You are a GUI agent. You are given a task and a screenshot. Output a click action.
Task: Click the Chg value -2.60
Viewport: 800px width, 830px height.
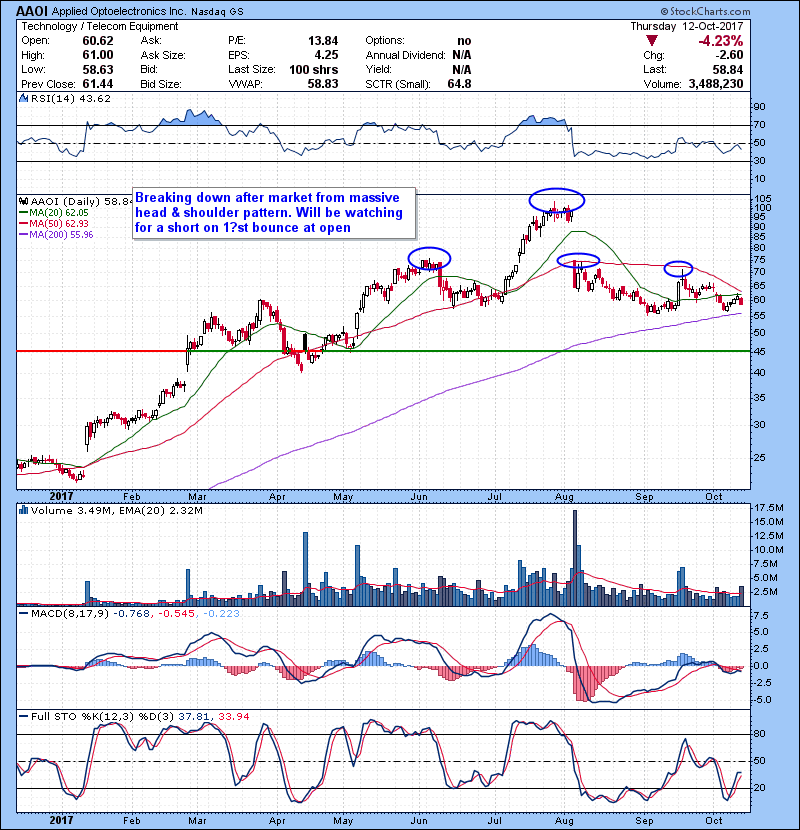[x=729, y=55]
